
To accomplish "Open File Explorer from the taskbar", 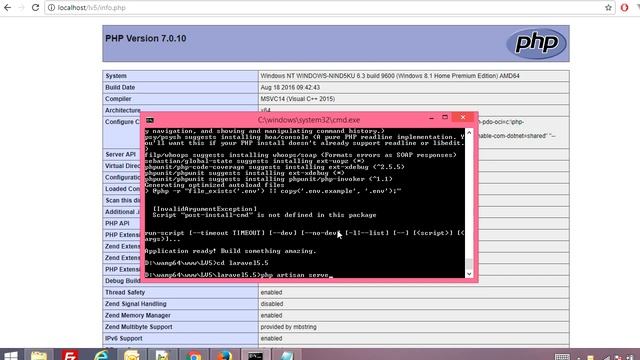I will (x=39, y=356).
